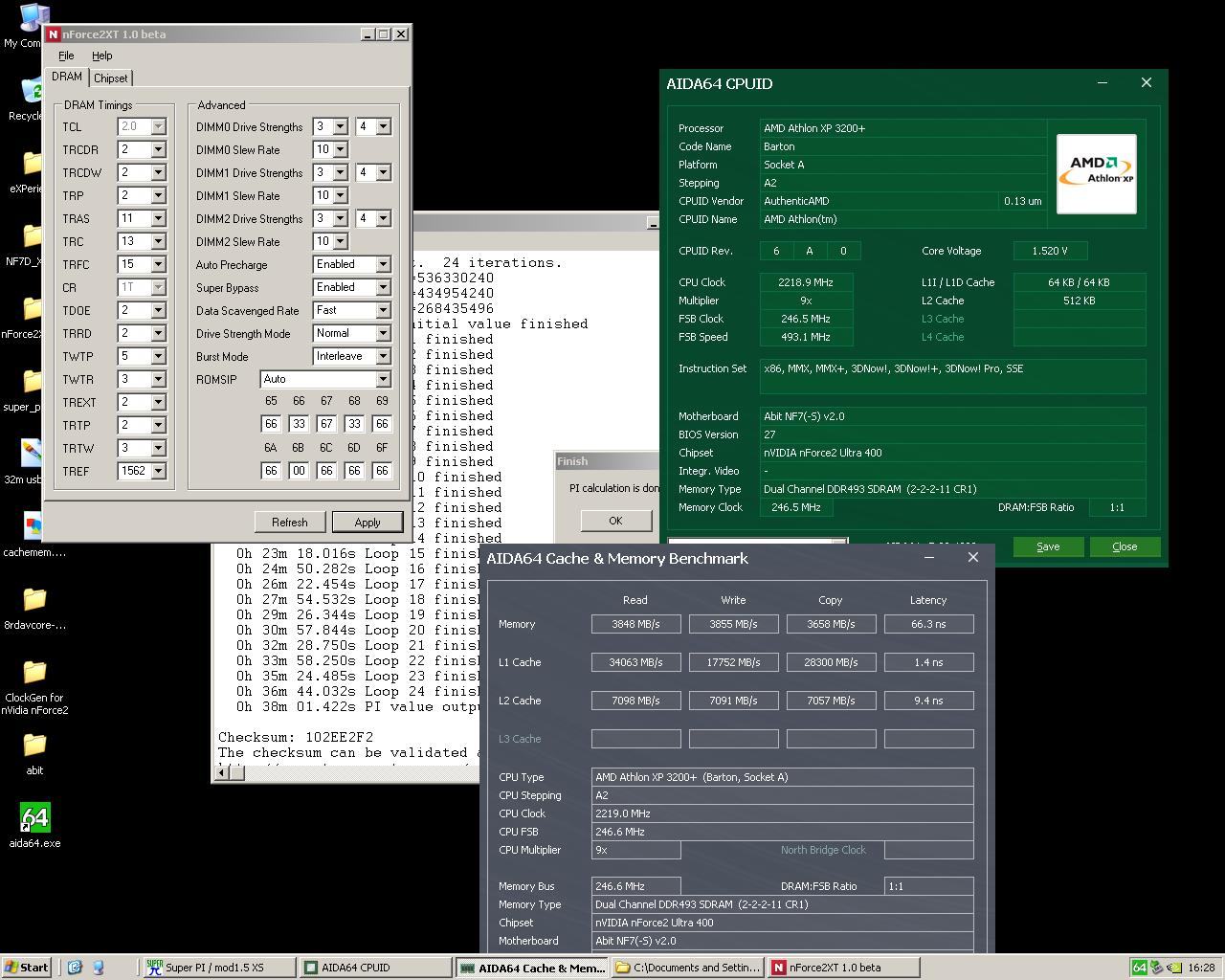Click the ROMSIP 69 value field

point(382,424)
